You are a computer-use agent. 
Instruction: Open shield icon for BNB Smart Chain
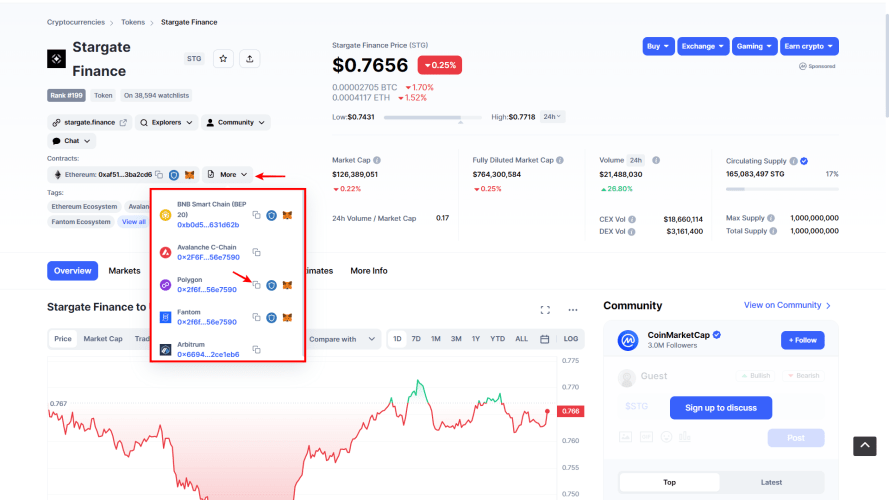coord(272,215)
